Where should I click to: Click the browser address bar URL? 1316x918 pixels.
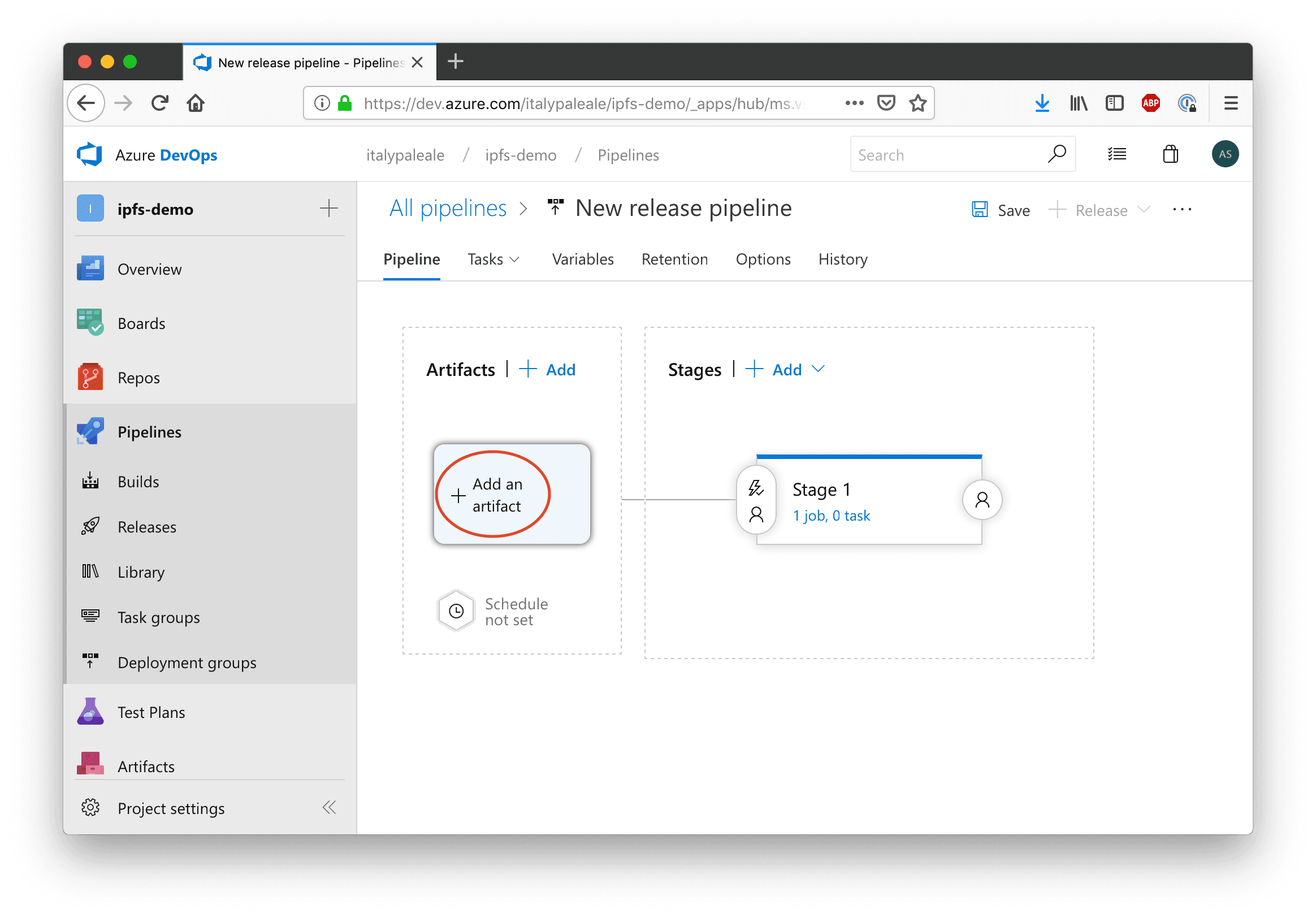[585, 103]
